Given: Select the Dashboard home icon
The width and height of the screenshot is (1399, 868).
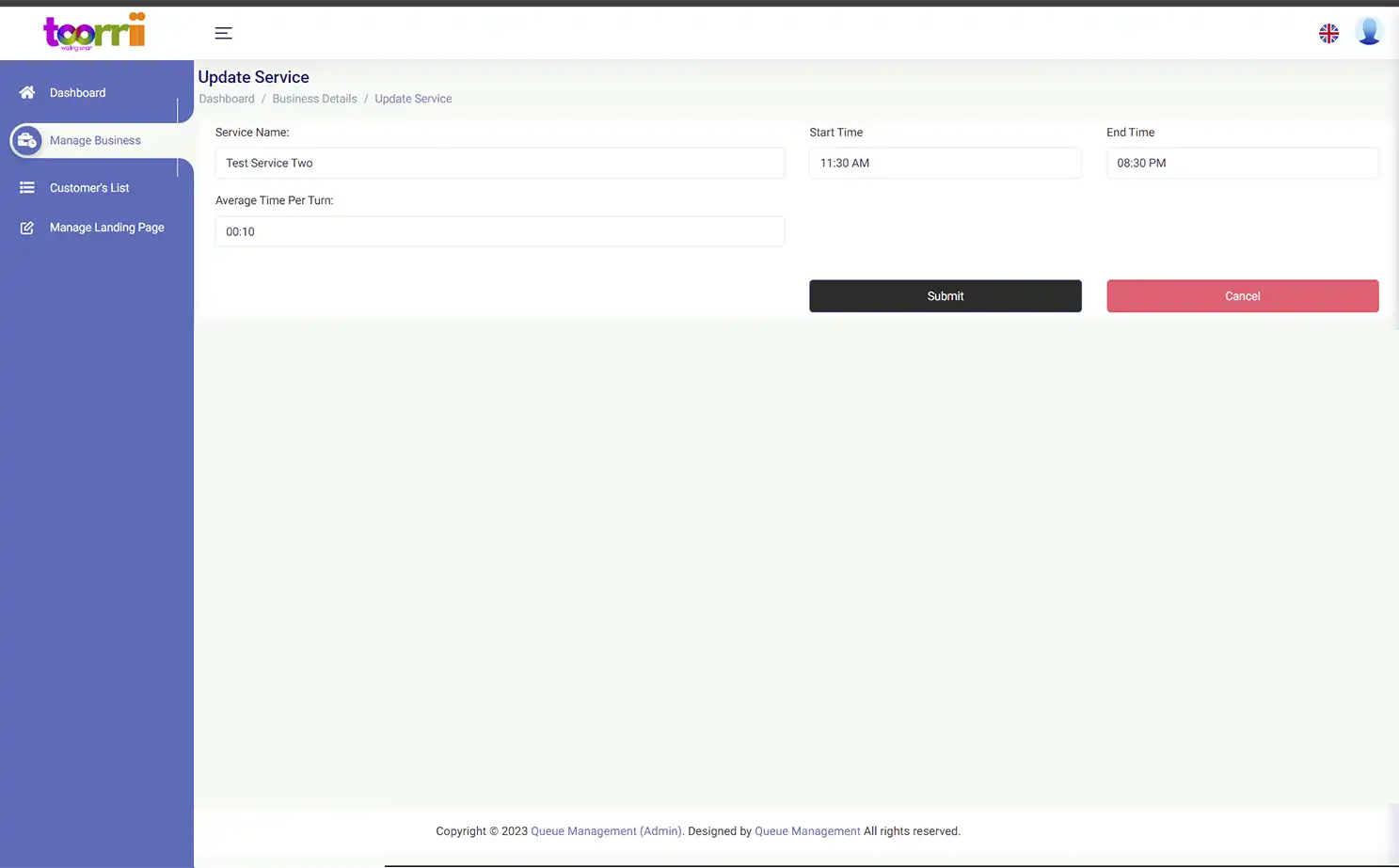Looking at the screenshot, I should [26, 92].
